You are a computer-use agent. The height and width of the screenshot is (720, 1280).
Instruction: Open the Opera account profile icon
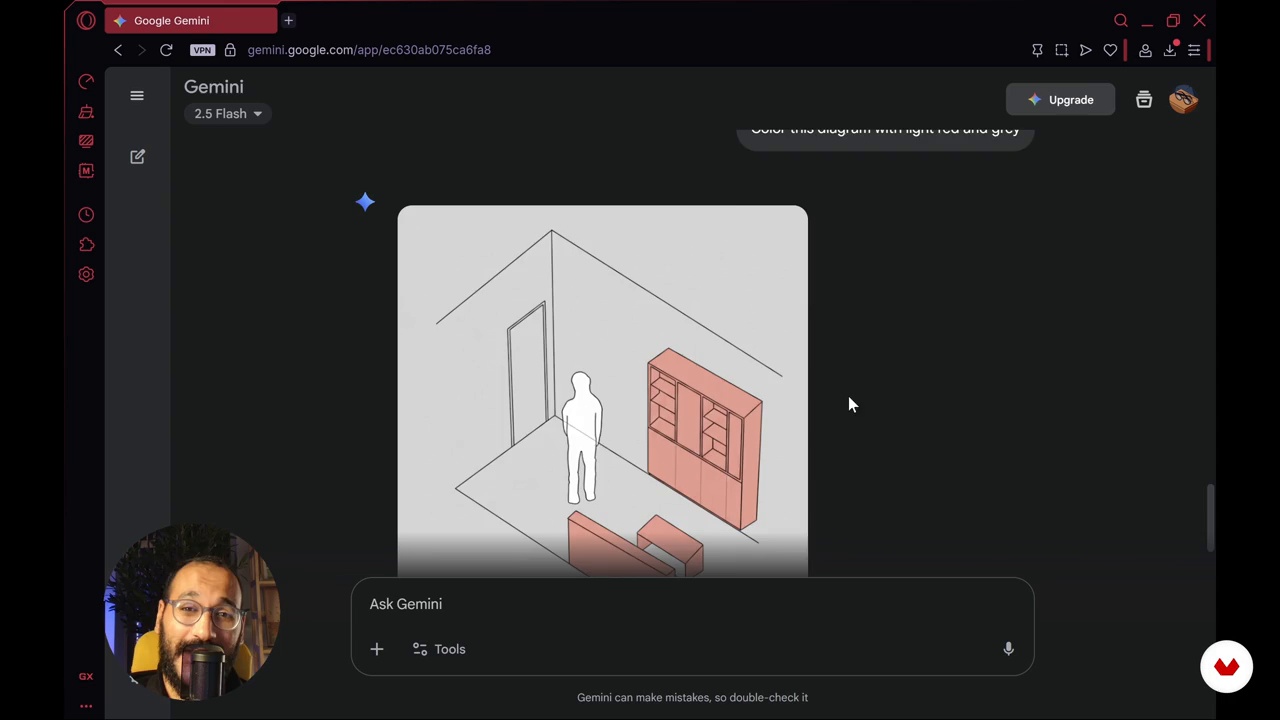tap(1145, 50)
